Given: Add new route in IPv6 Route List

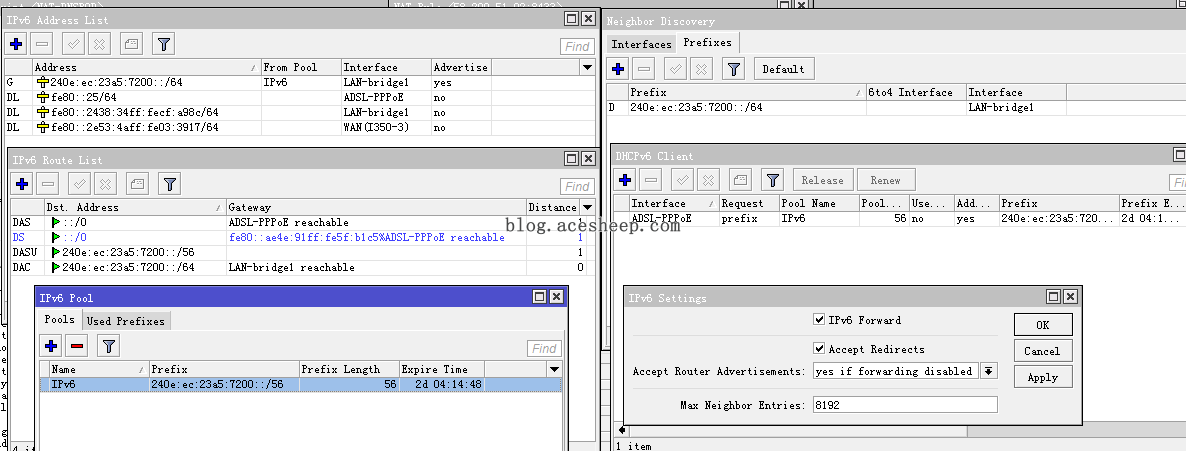Looking at the screenshot, I should click(22, 184).
